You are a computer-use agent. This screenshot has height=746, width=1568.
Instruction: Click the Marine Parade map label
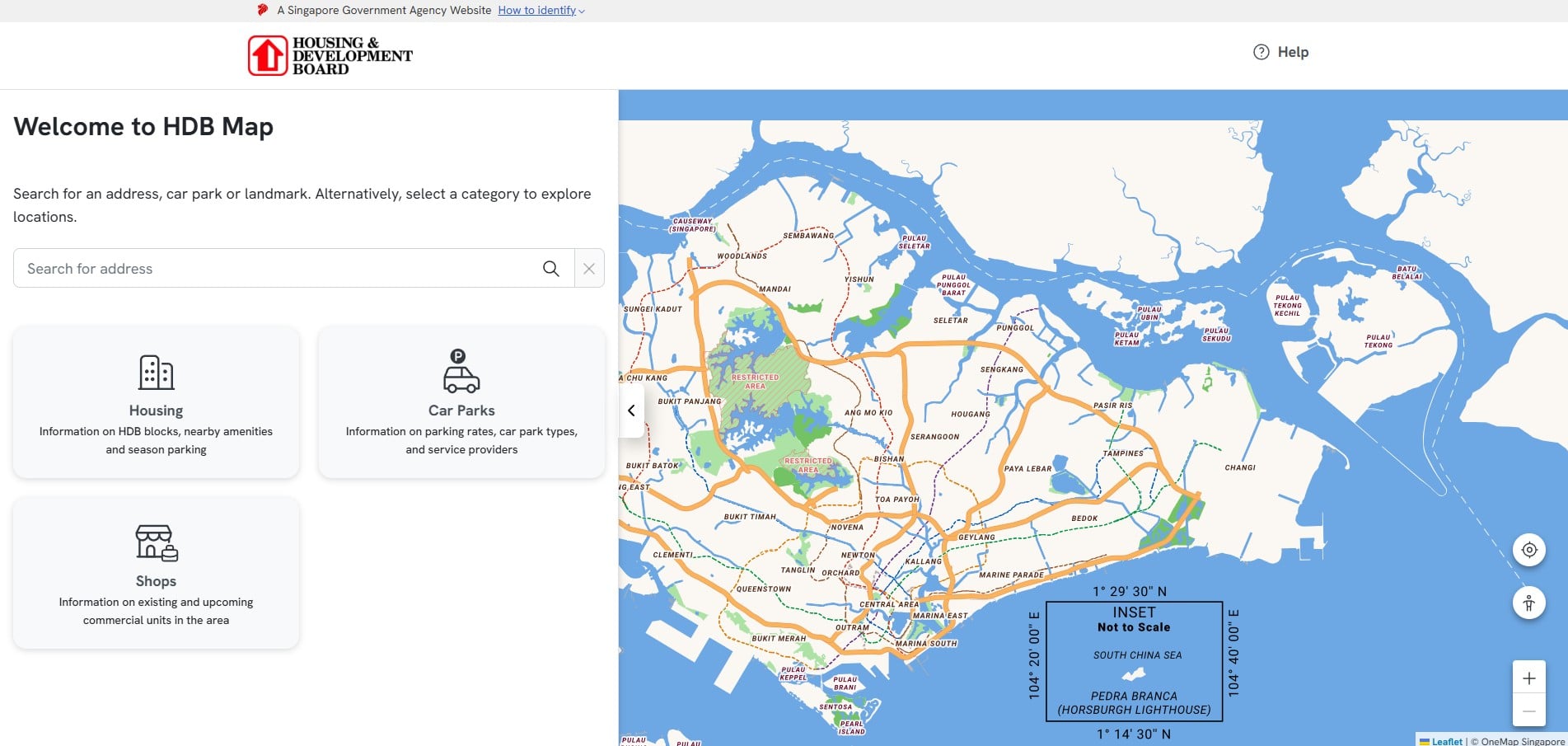tap(1011, 575)
